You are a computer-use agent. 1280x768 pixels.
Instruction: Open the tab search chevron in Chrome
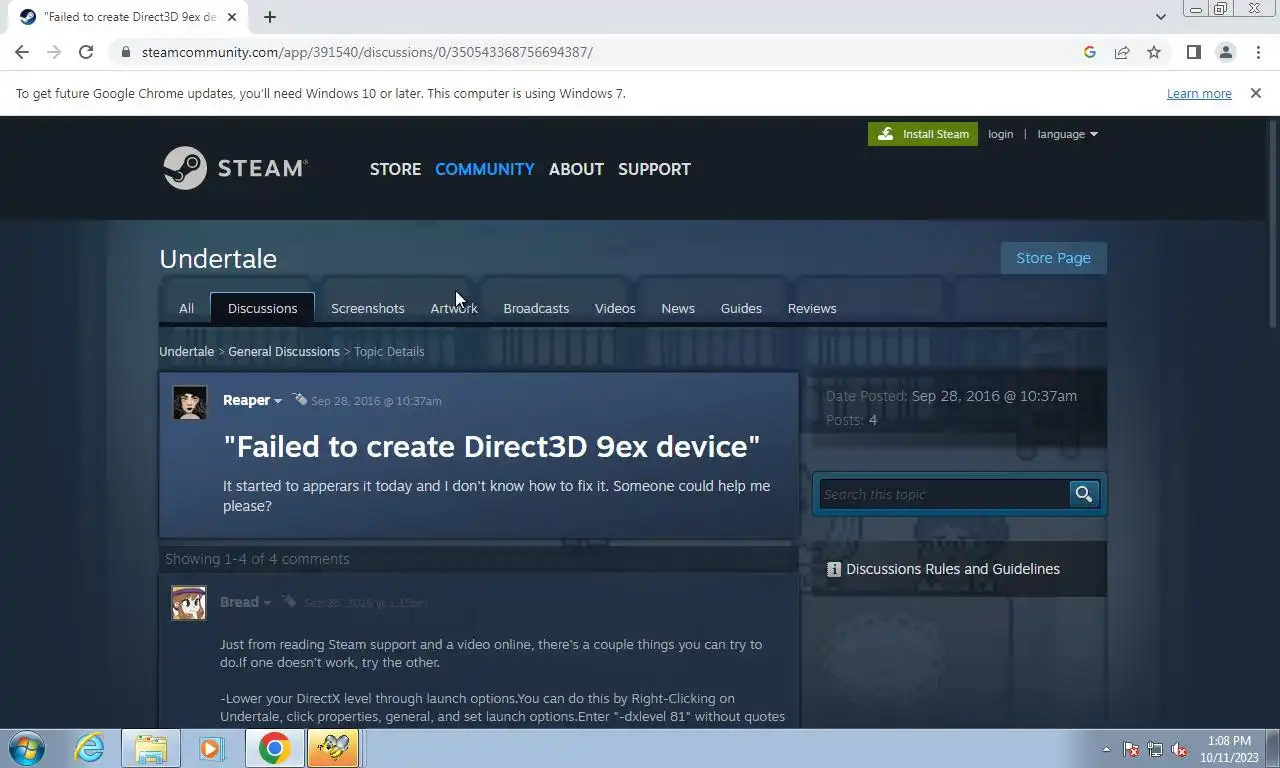[1160, 17]
